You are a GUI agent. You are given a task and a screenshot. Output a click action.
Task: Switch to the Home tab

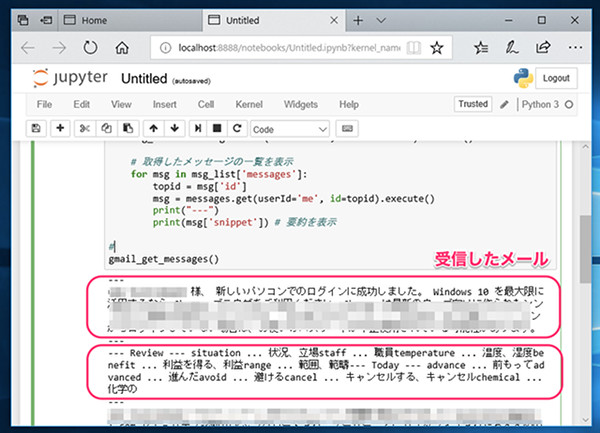(x=130, y=20)
